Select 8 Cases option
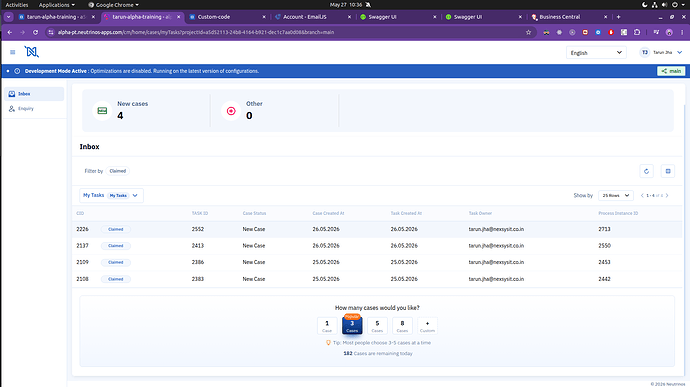The height and width of the screenshot is (387, 690). [x=402, y=326]
